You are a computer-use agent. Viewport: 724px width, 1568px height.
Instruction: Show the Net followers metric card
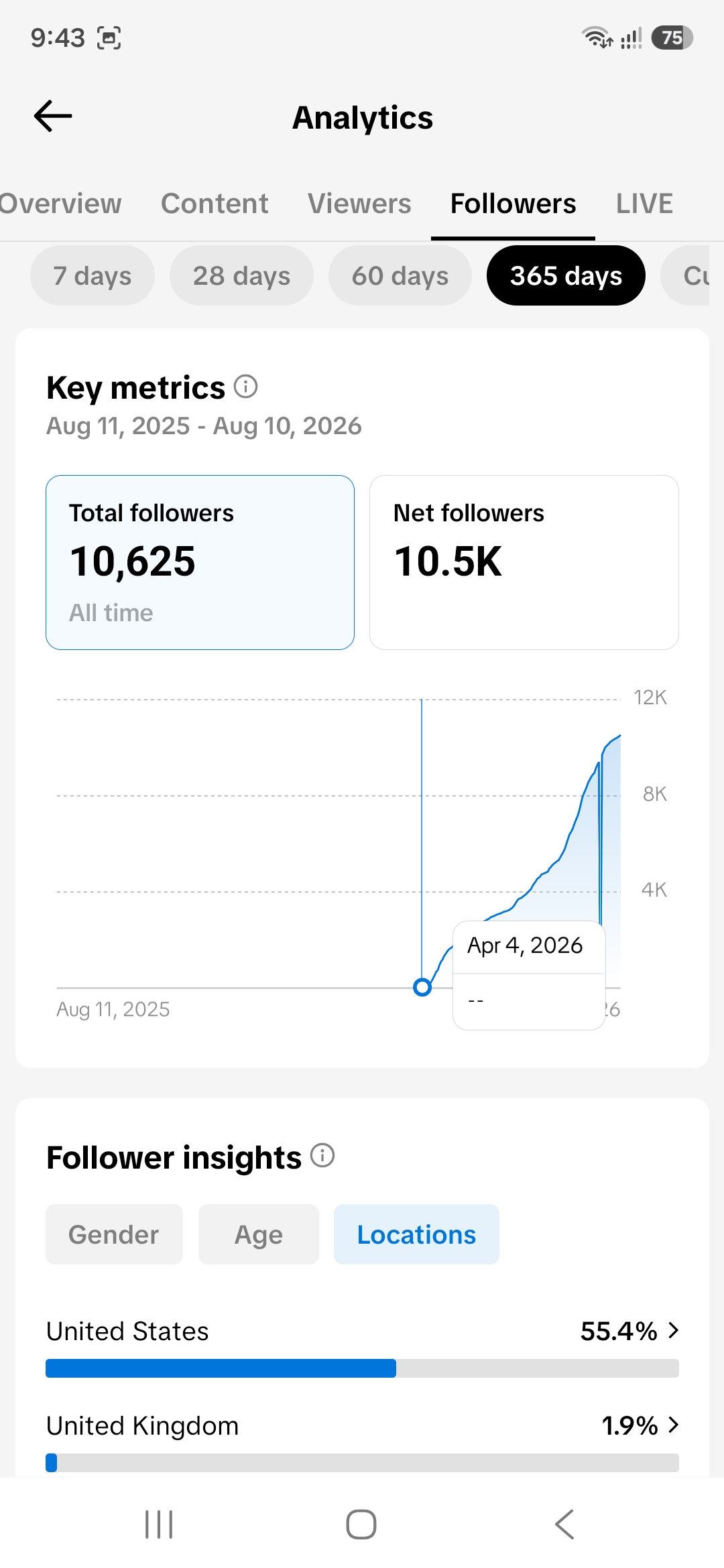524,562
